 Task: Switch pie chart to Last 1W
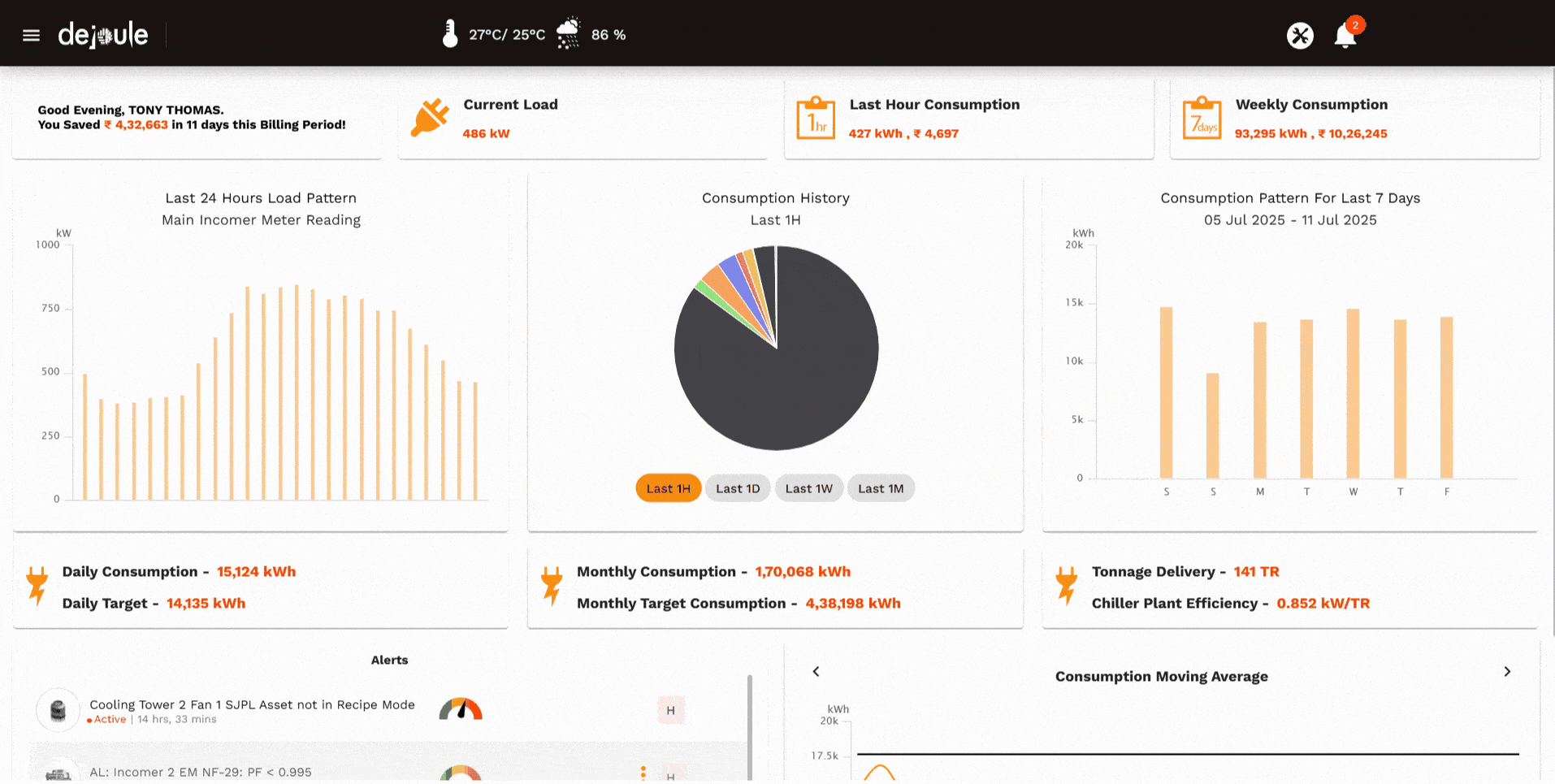click(x=808, y=488)
